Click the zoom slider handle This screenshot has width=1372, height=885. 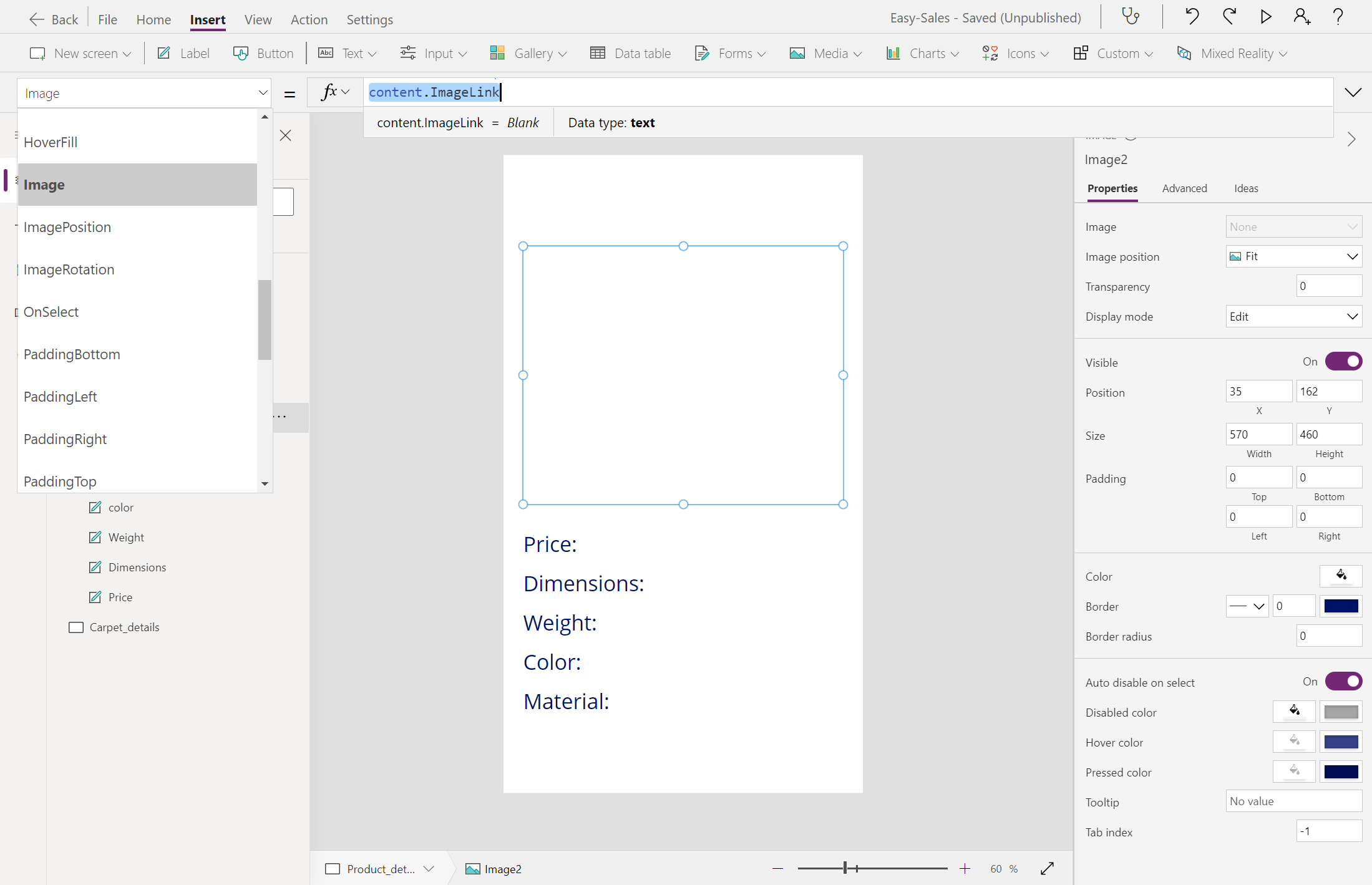(845, 868)
